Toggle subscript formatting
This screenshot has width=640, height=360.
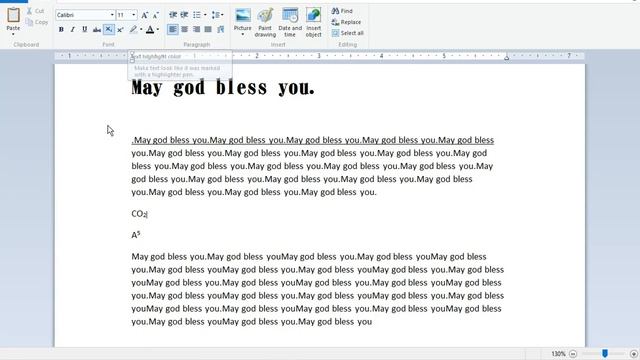pos(109,29)
